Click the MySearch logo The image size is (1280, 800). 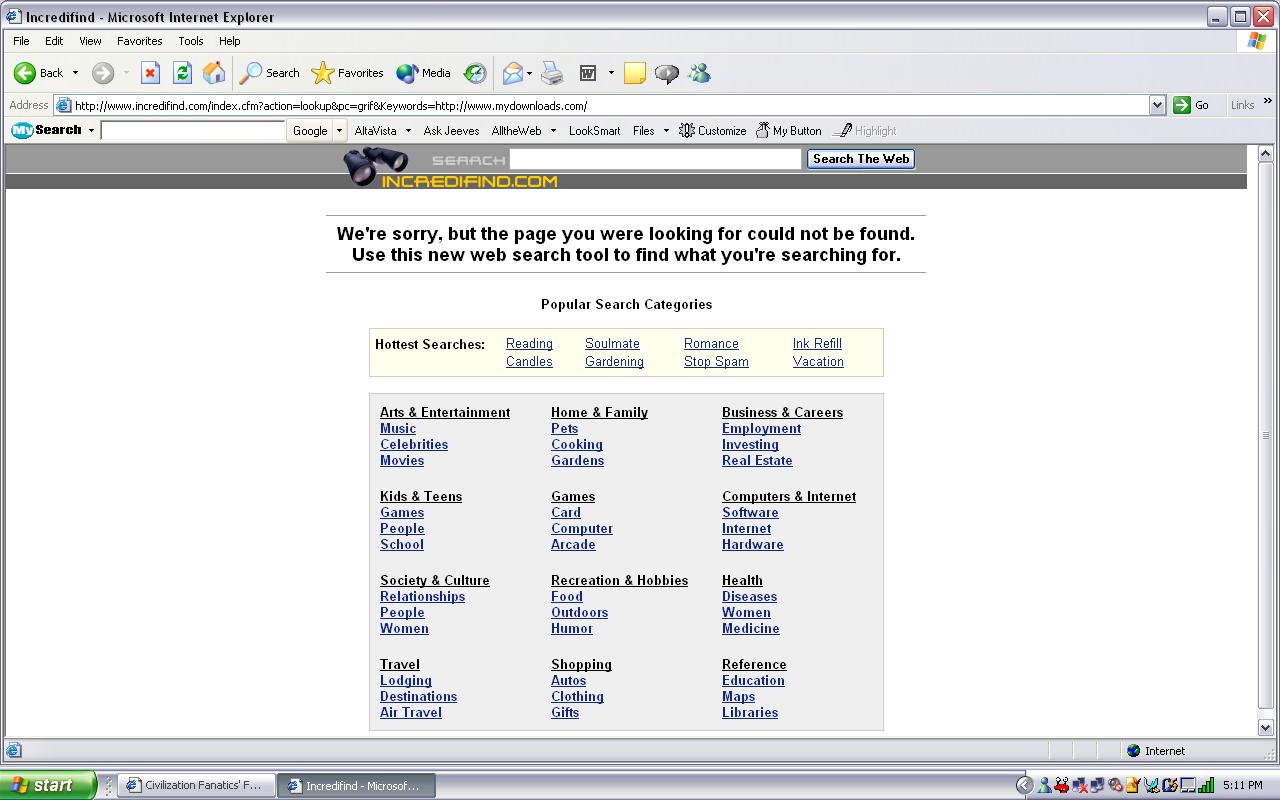click(46, 130)
